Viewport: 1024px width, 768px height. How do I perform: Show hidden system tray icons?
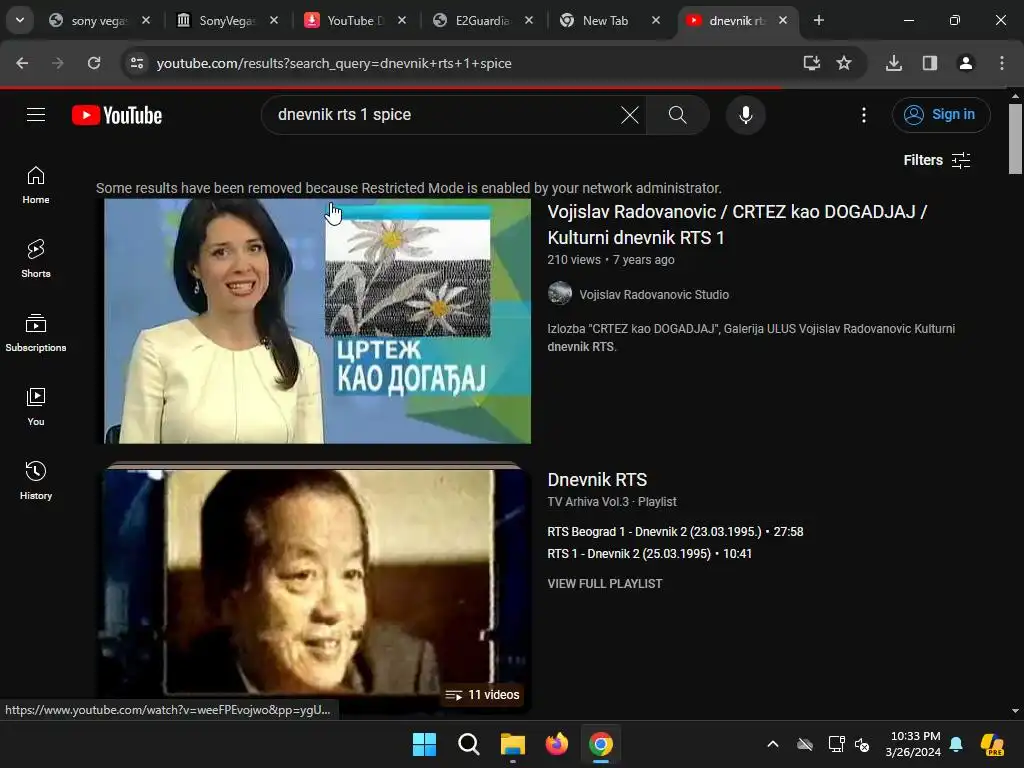773,744
